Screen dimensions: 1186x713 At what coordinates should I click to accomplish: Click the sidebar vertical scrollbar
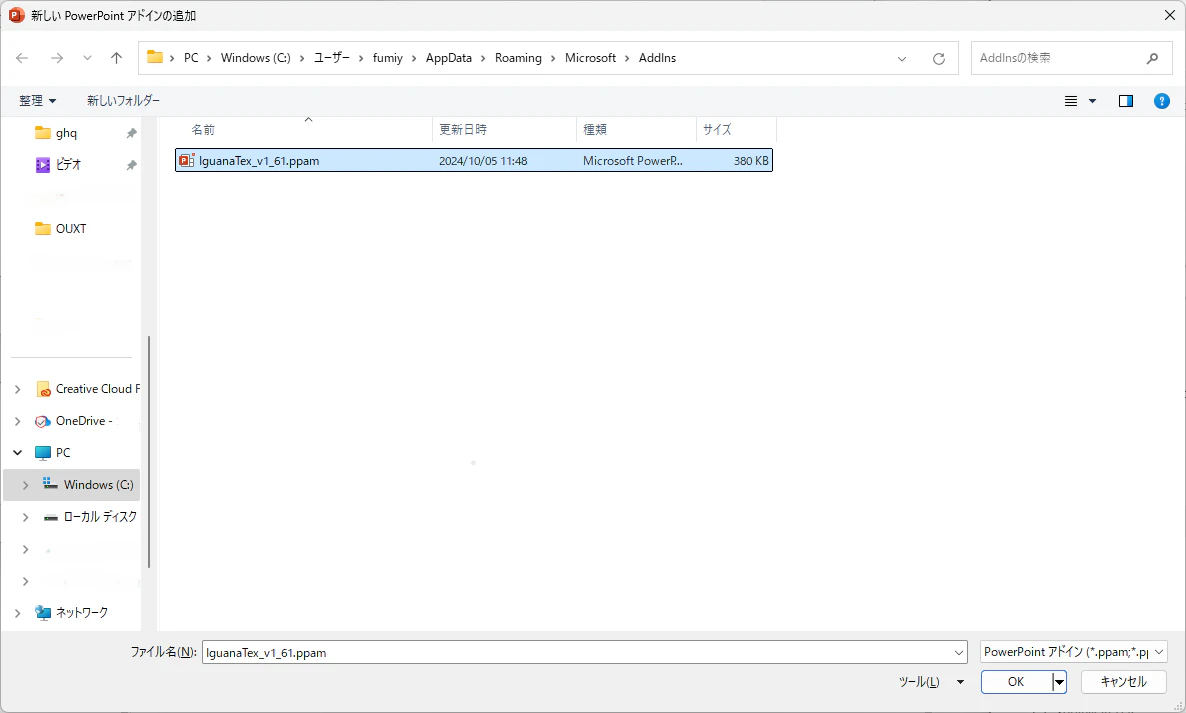pyautogui.click(x=149, y=451)
